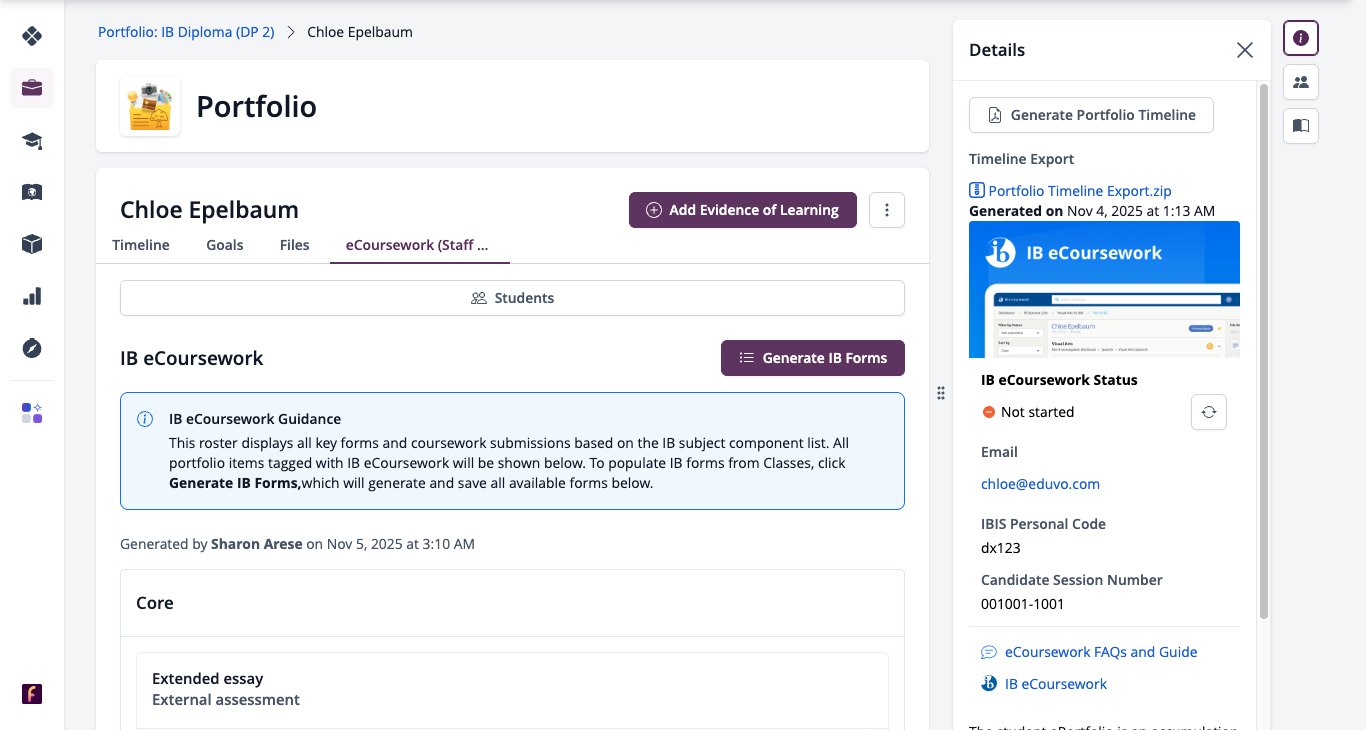This screenshot has height=730, width=1366.
Task: Switch to the Files tab
Action: pyautogui.click(x=295, y=245)
